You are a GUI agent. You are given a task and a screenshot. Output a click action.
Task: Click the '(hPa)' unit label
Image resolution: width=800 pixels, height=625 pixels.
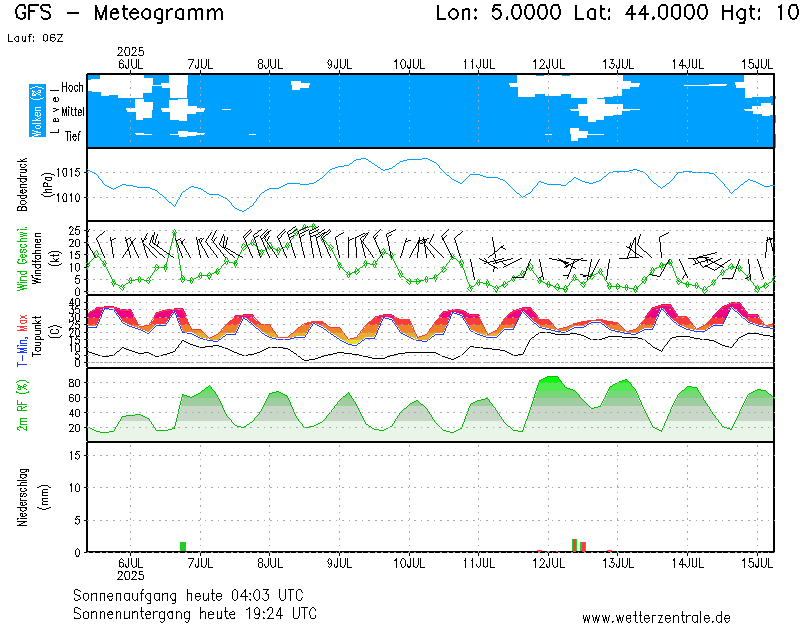click(x=46, y=184)
